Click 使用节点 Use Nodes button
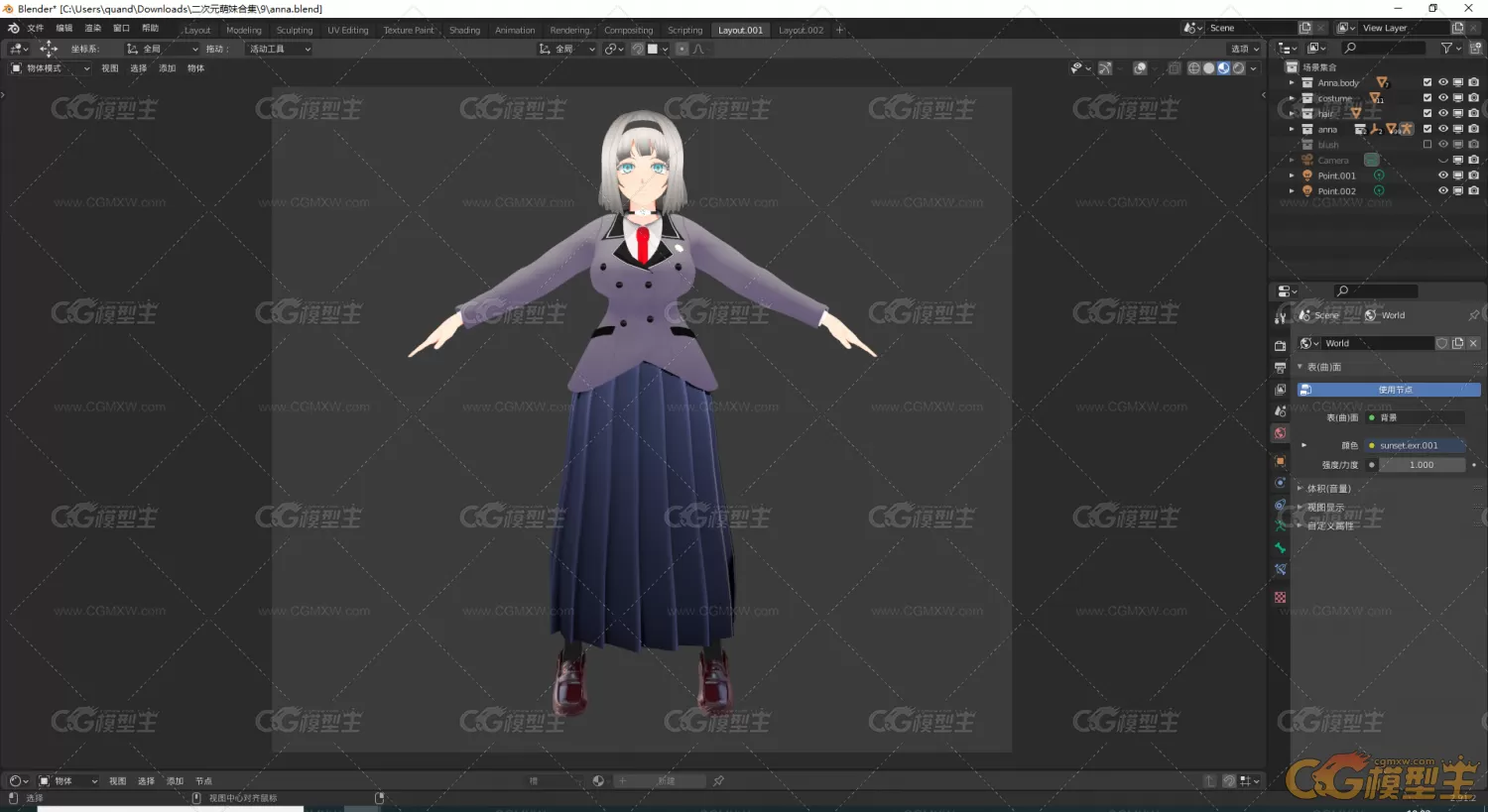The image size is (1488, 812). point(1389,390)
